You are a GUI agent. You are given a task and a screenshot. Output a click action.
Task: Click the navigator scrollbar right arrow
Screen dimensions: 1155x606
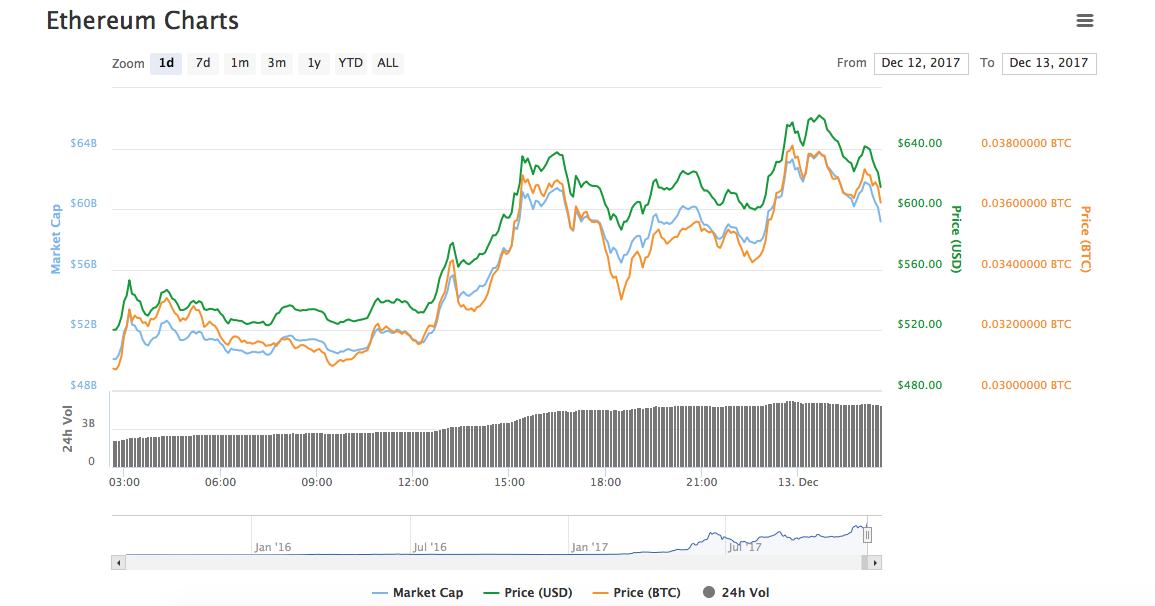pyautogui.click(x=875, y=563)
